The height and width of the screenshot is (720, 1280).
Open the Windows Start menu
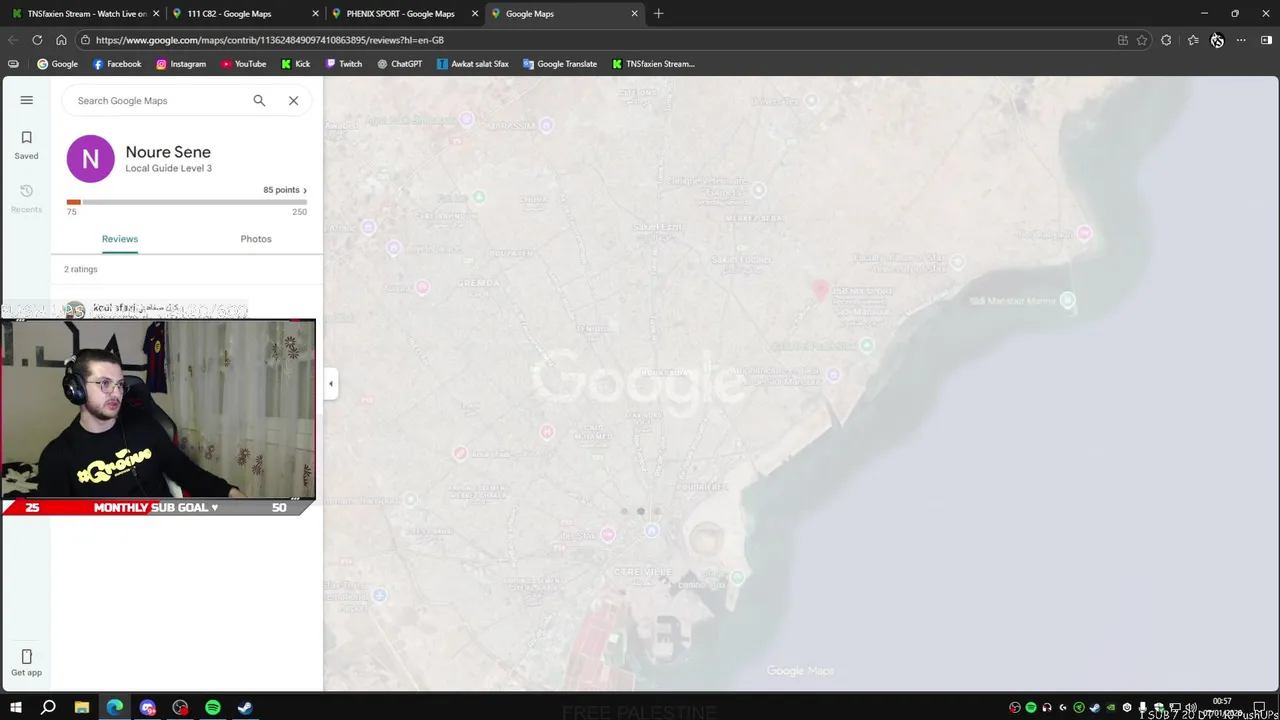point(16,708)
